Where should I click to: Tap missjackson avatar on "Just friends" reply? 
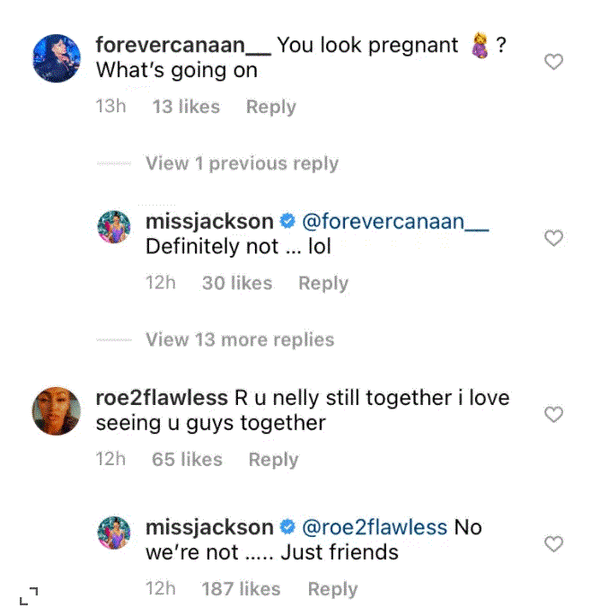click(114, 532)
